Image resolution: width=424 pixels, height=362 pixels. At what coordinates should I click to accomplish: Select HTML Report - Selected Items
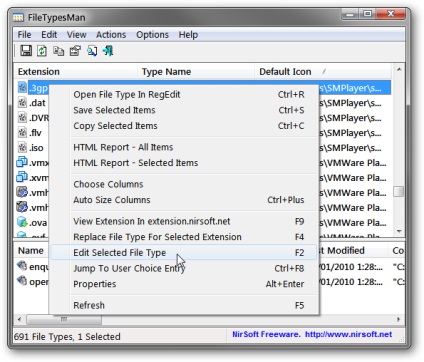click(184, 163)
